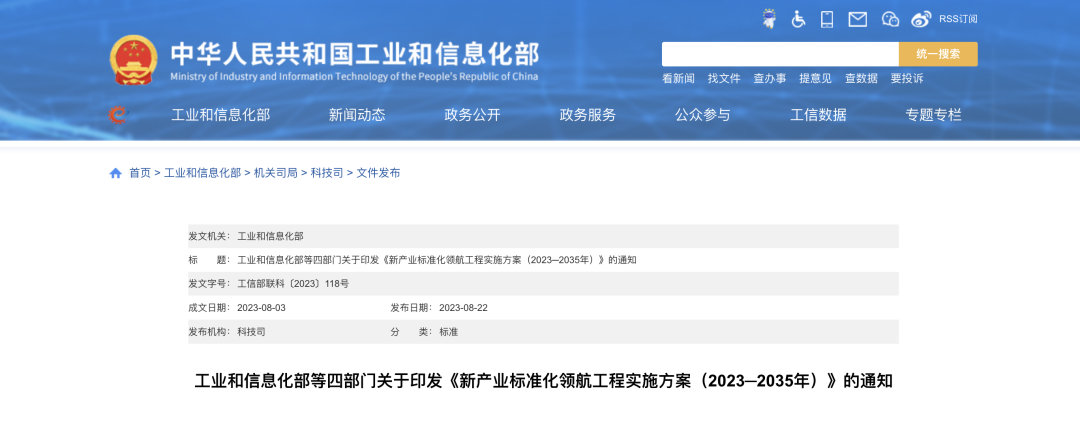The height and width of the screenshot is (422, 1080).
Task: Open 工业和信息化部 navigation menu
Action: 220,115
